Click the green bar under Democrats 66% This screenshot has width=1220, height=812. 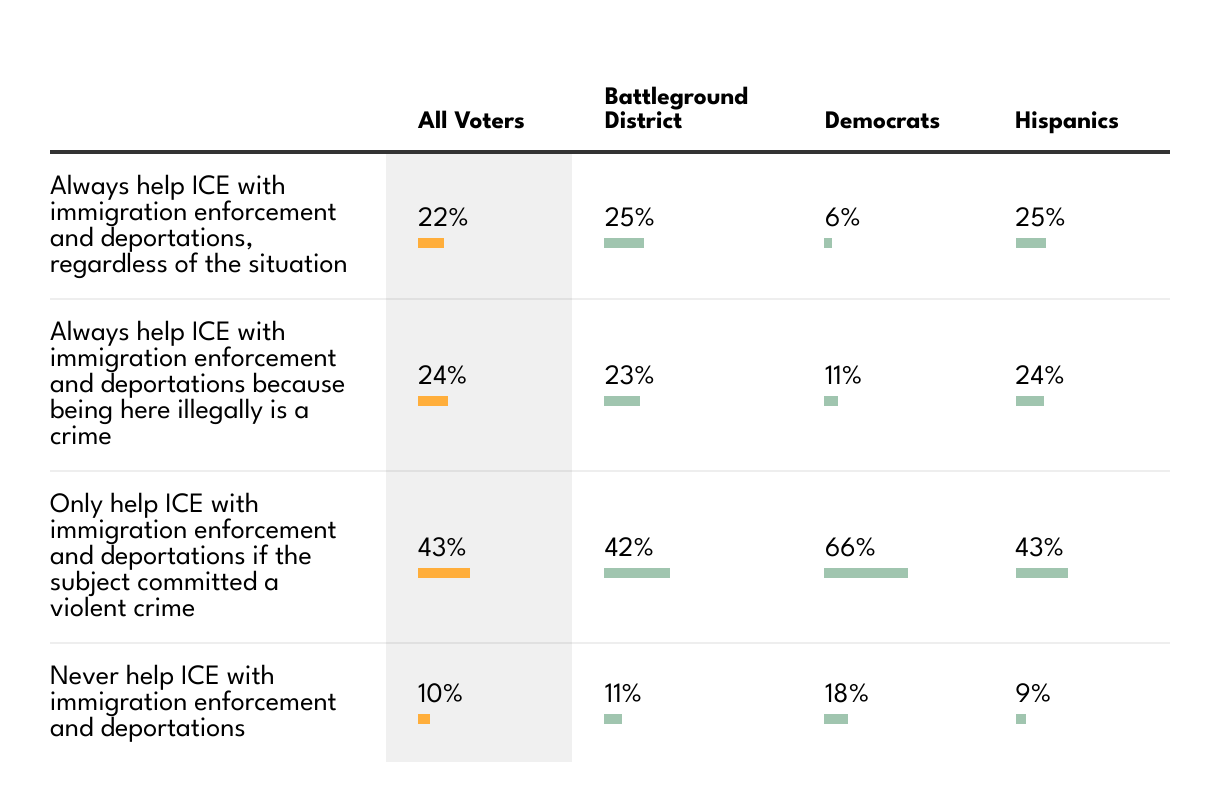866,573
